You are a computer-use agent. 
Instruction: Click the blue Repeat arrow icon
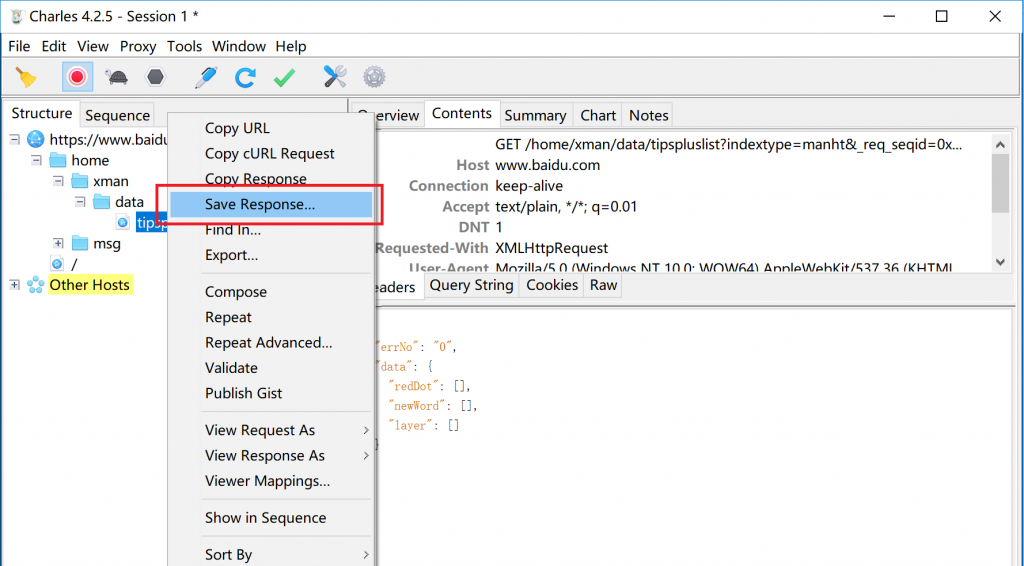pyautogui.click(x=245, y=77)
